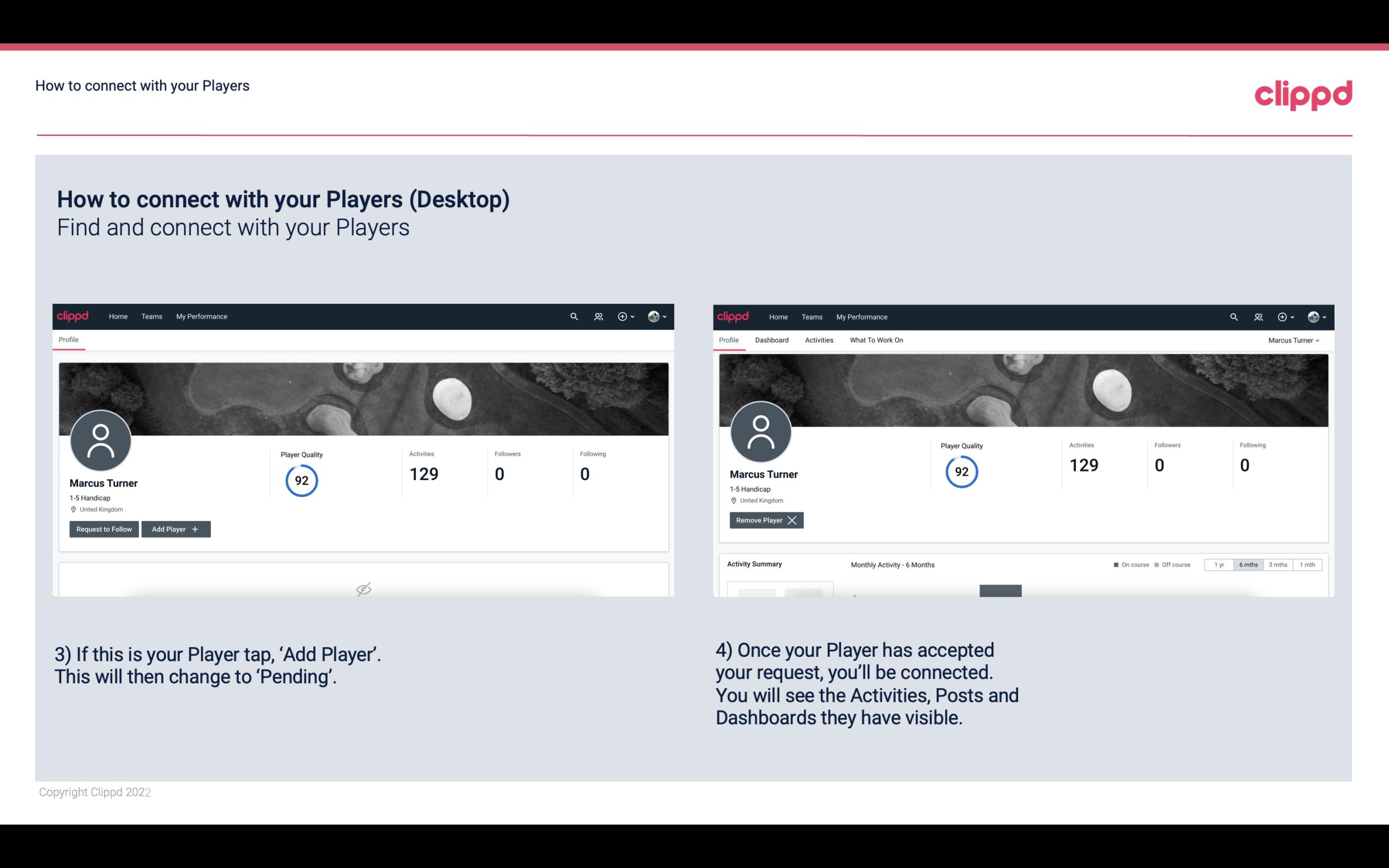Click the Clippd logo on right panel

(734, 316)
